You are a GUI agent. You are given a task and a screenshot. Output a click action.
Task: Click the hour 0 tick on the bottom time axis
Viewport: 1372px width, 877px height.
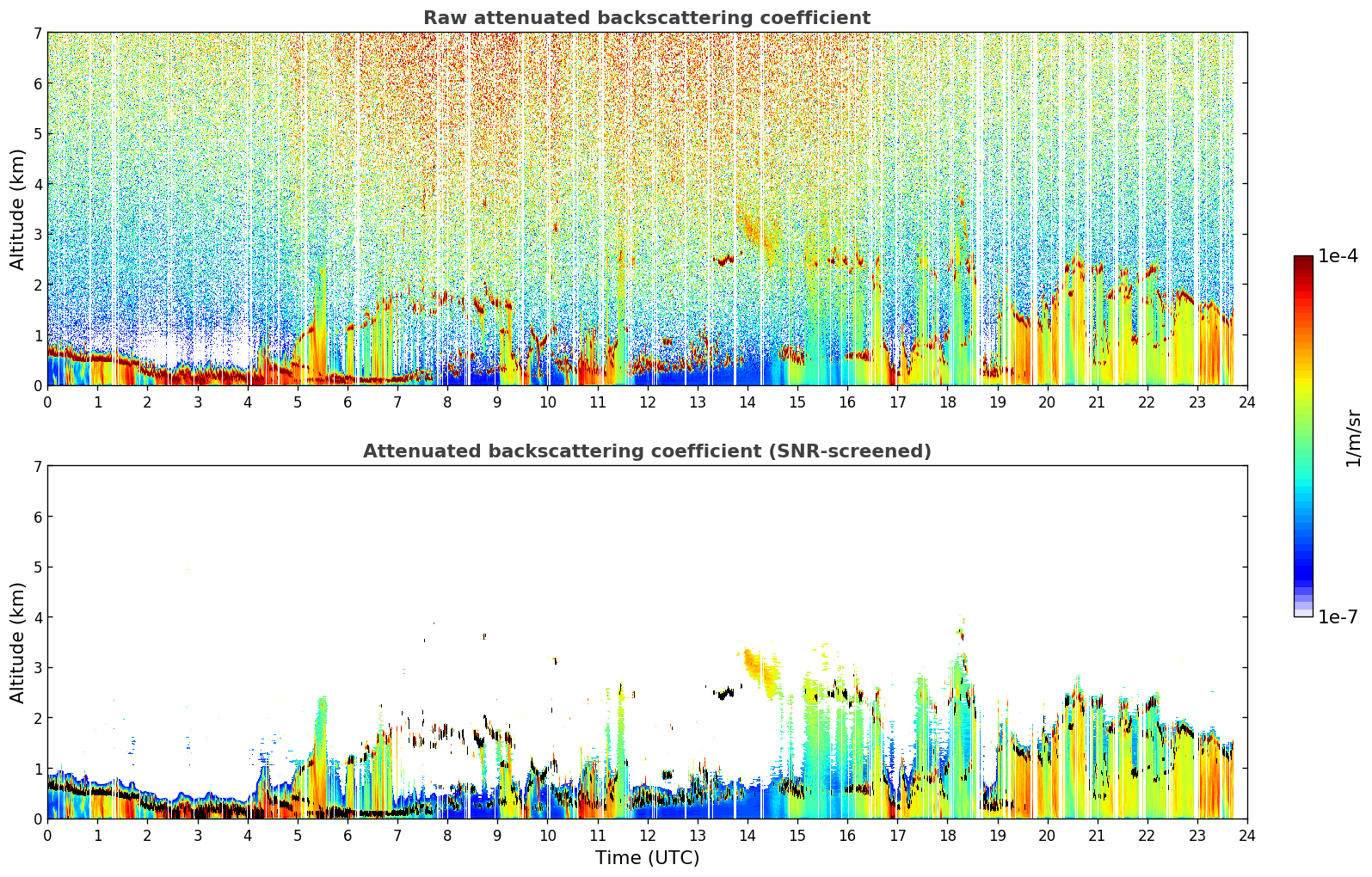(47, 835)
